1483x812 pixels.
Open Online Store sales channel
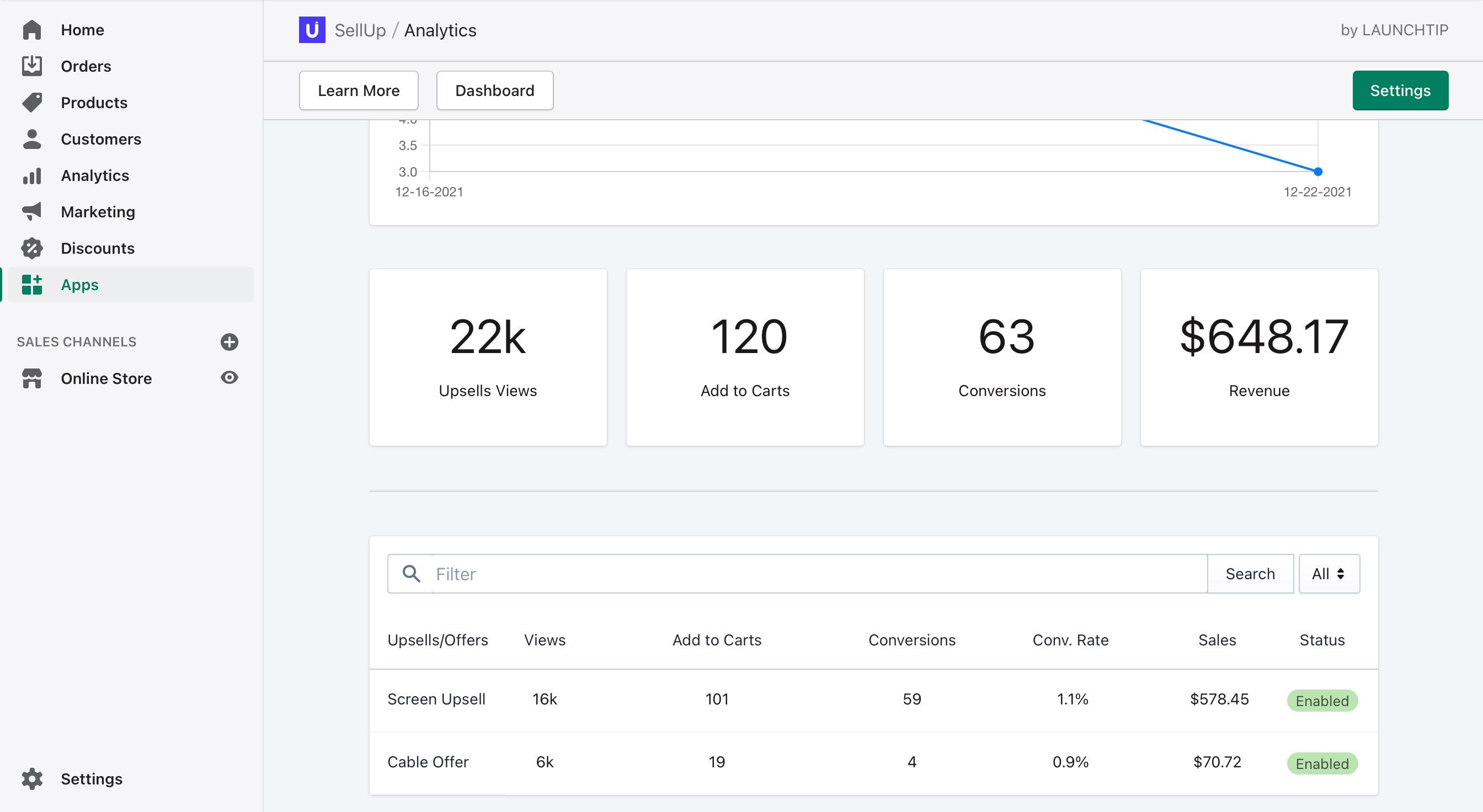tap(106, 378)
